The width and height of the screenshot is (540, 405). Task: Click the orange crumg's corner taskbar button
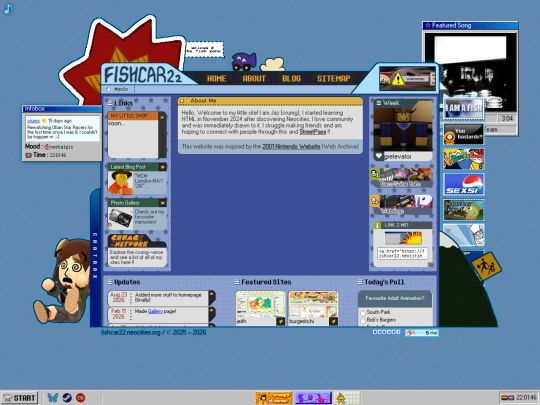coord(273,398)
